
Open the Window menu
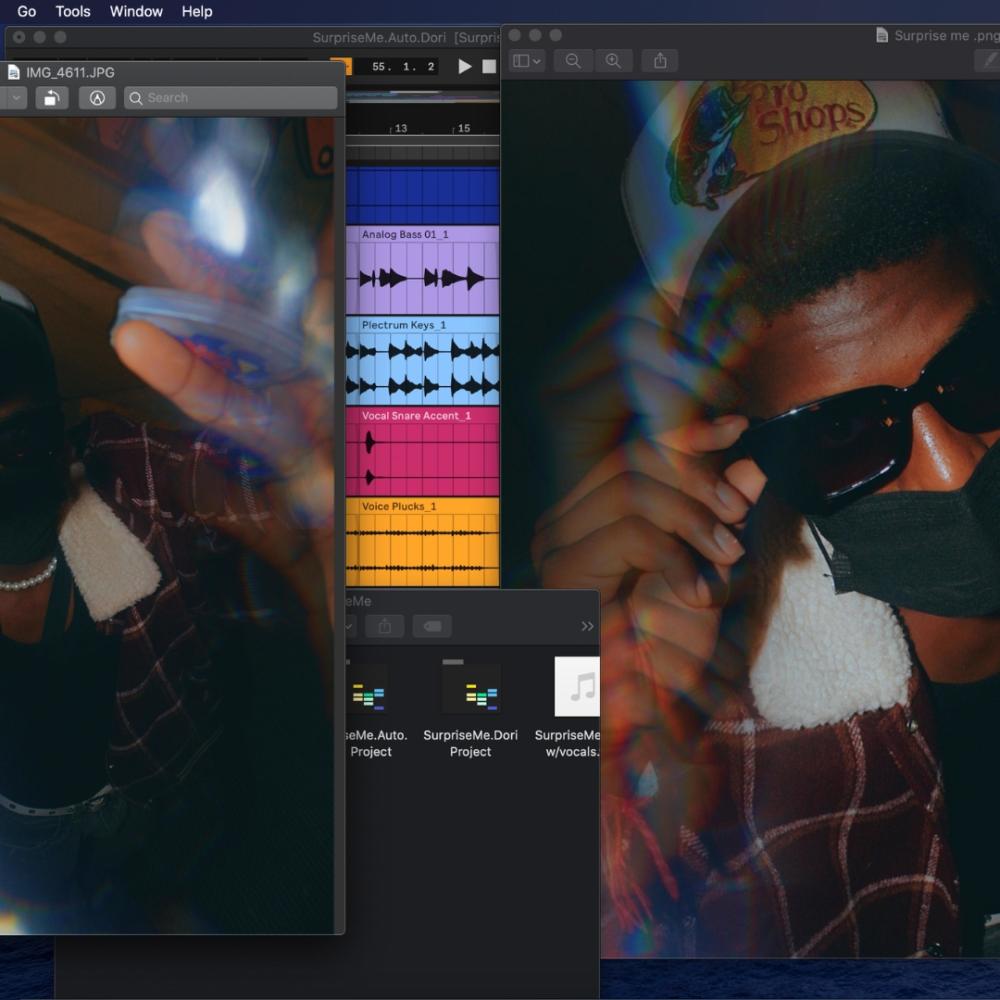click(136, 11)
